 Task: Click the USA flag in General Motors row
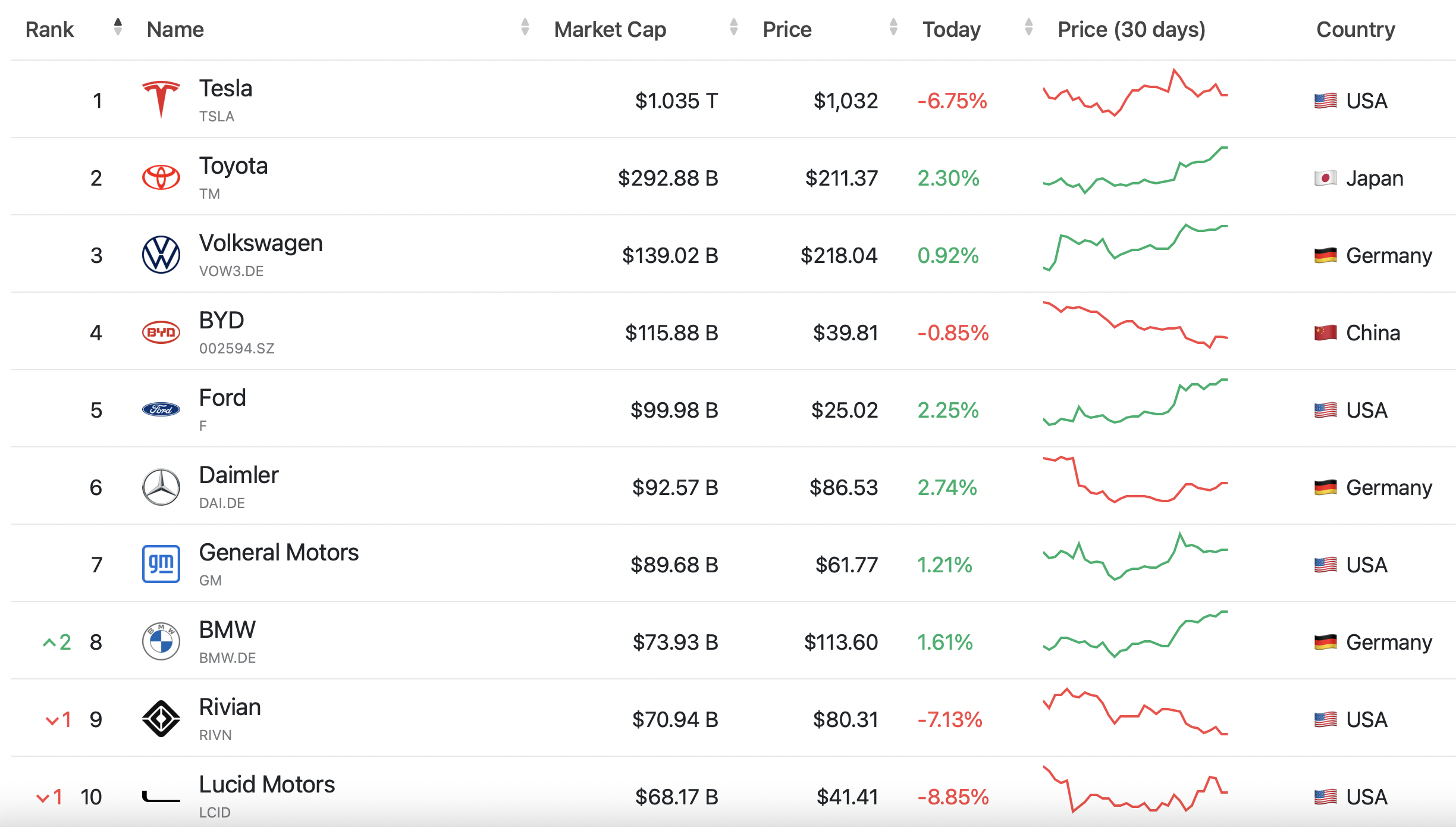pos(1326,565)
